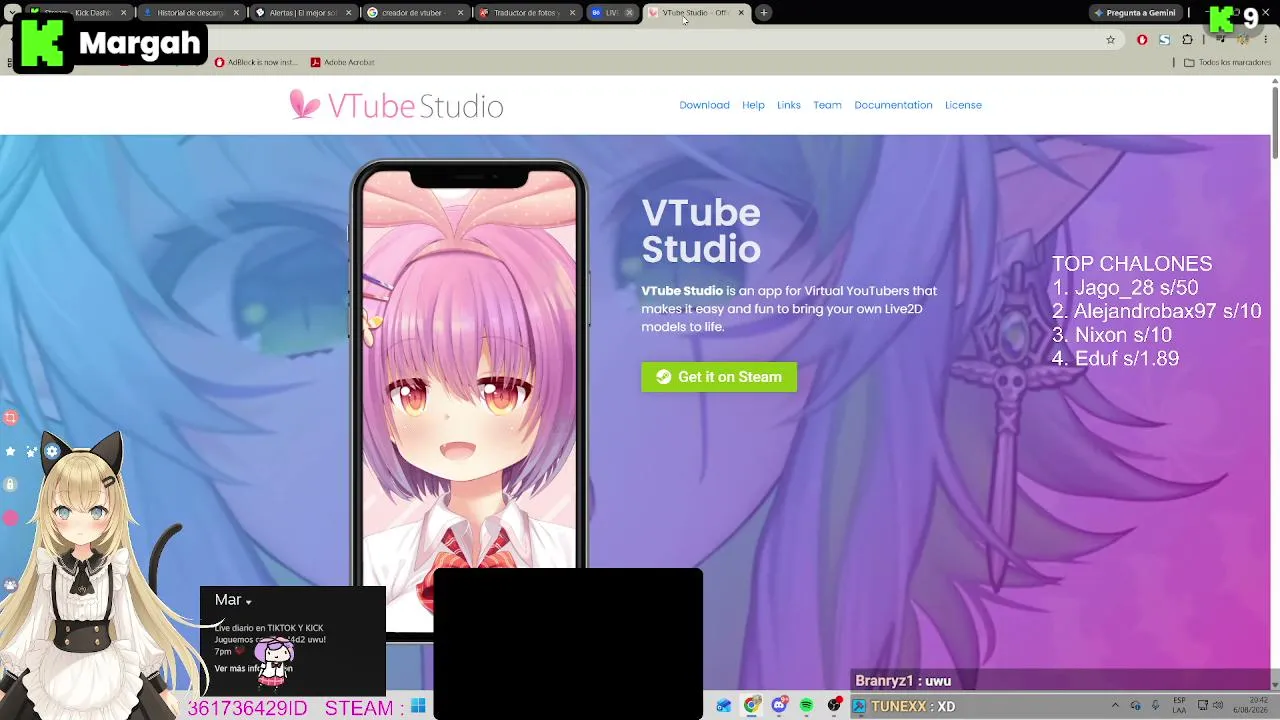This screenshot has width=1280, height=720.
Task: Switch to the Traductor de fotos tab
Action: pos(528,13)
